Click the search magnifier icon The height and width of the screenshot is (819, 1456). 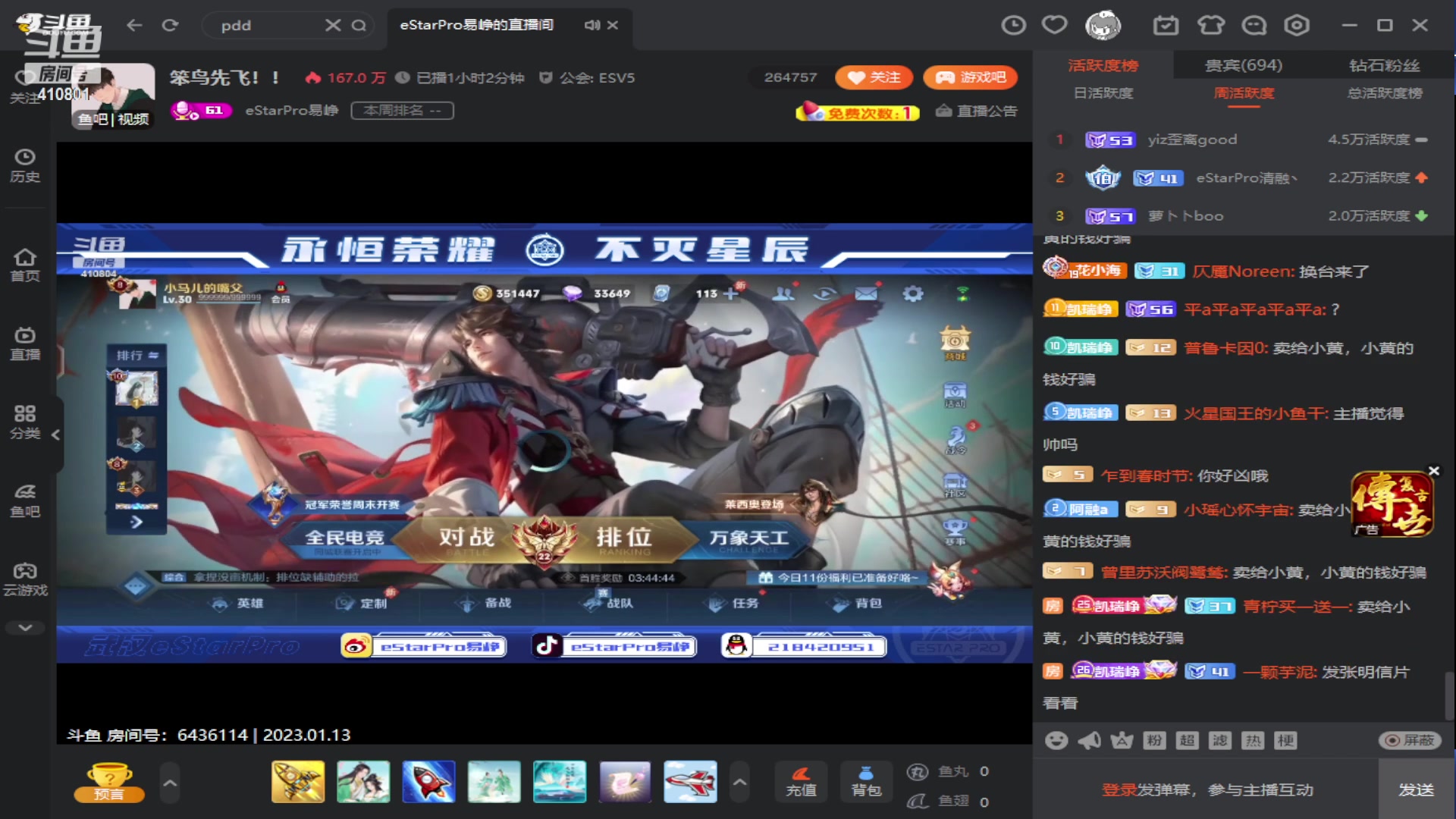tap(359, 25)
